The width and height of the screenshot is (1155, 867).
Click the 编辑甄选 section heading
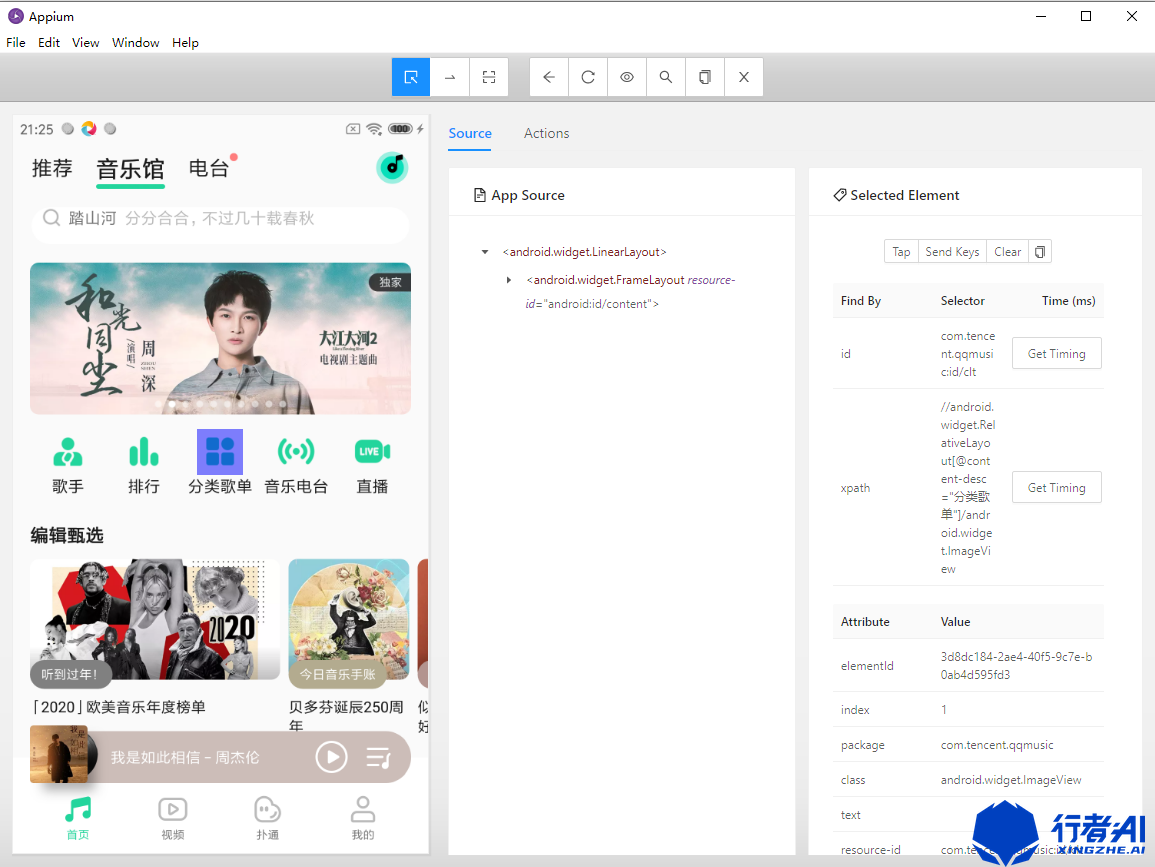coord(67,536)
